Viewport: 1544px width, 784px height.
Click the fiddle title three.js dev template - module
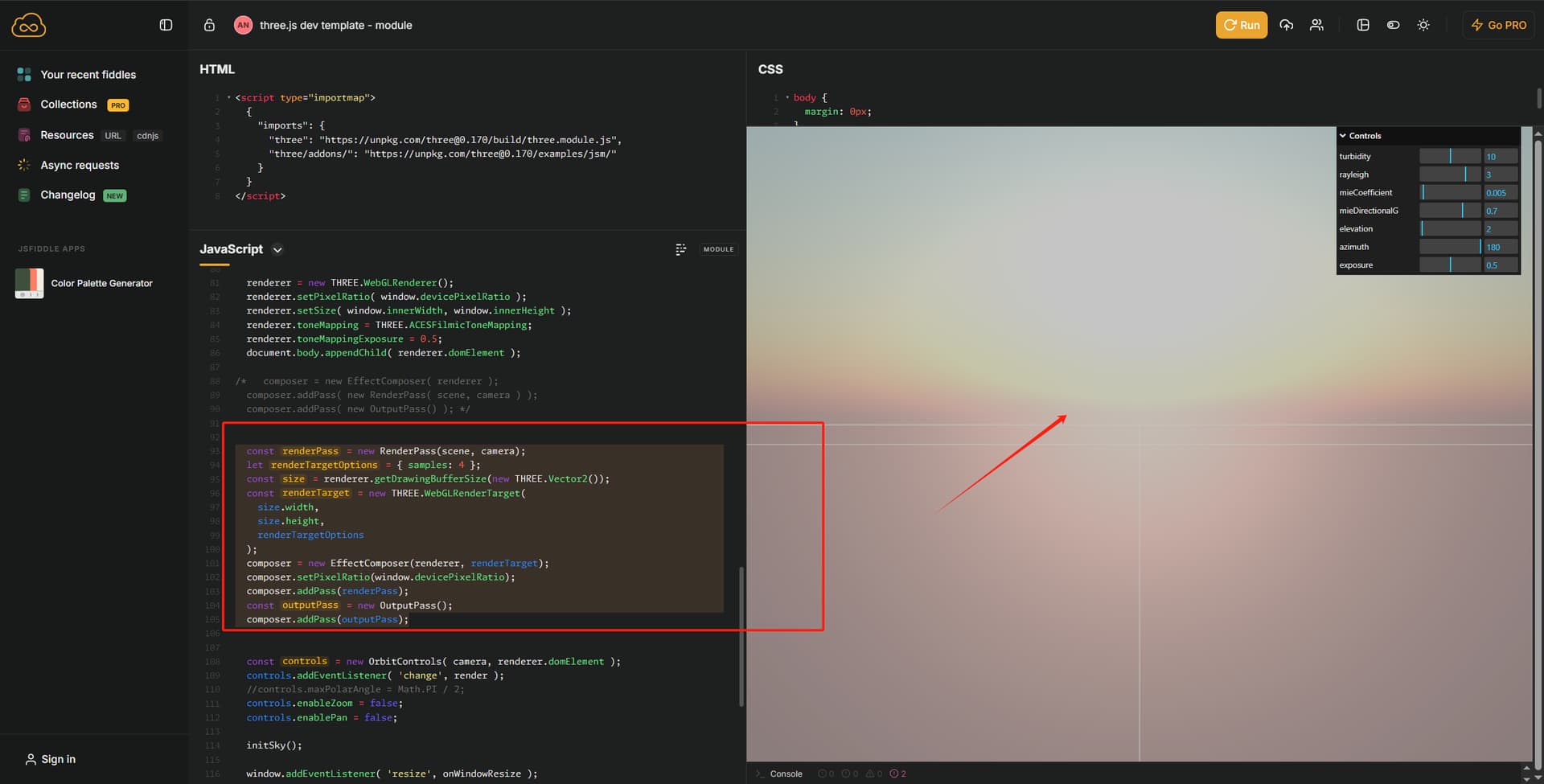[335, 25]
